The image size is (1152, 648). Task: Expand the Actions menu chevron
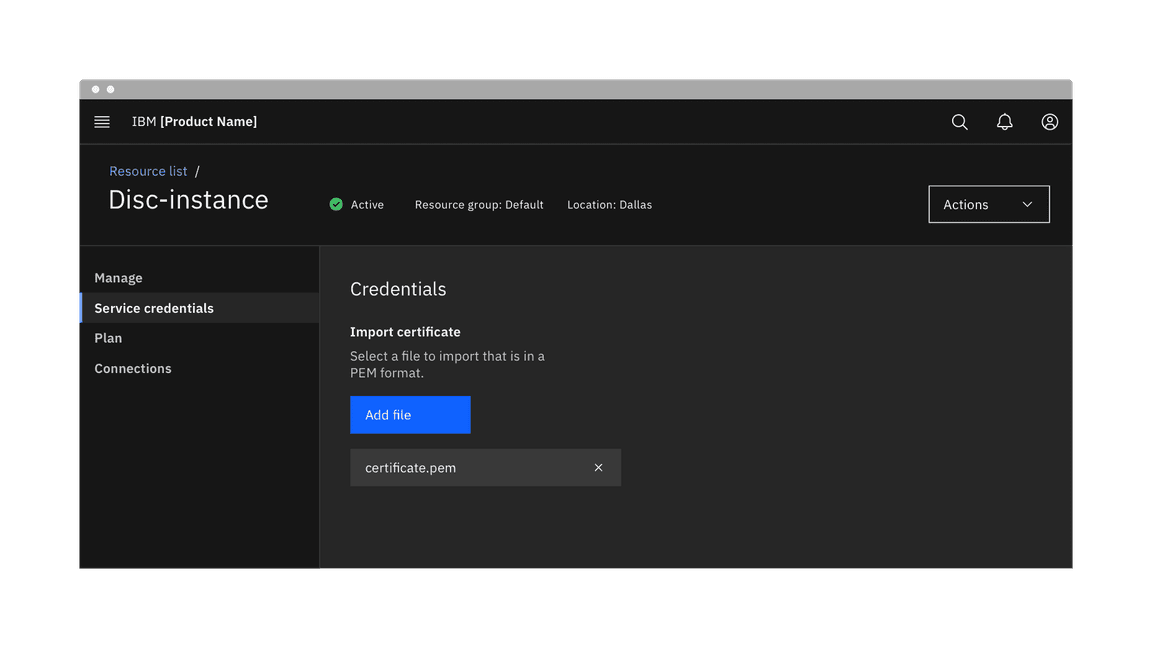coord(1026,204)
